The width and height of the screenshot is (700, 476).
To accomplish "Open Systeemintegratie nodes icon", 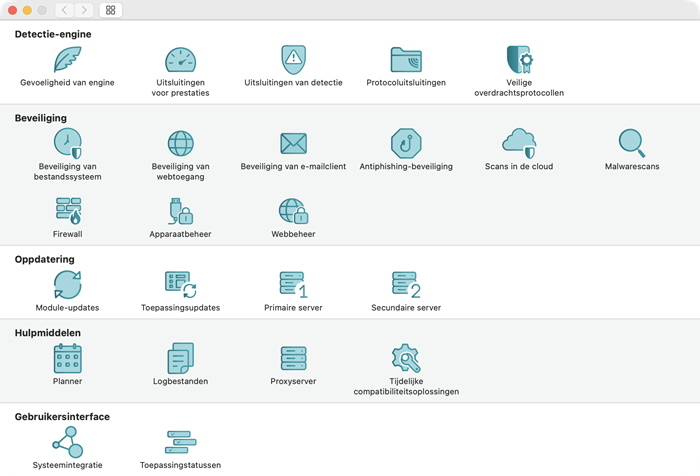I will pyautogui.click(x=67, y=442).
